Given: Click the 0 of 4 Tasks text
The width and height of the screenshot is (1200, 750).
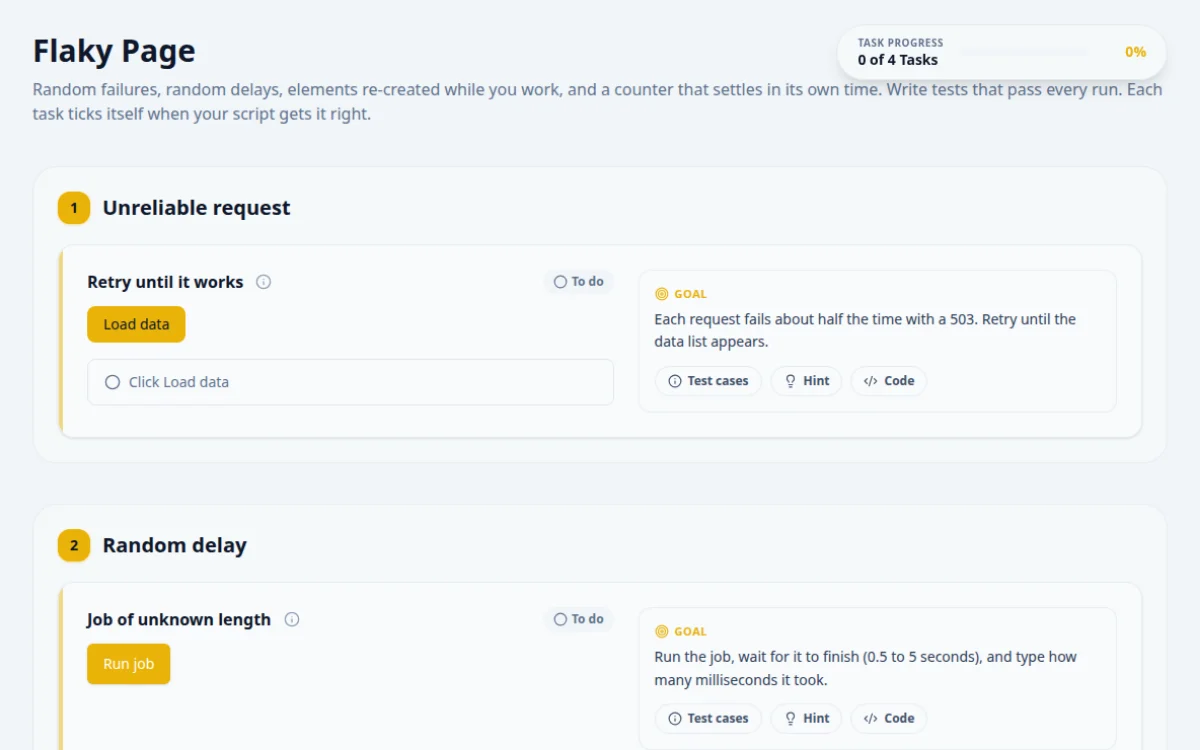Looking at the screenshot, I should (x=898, y=60).
